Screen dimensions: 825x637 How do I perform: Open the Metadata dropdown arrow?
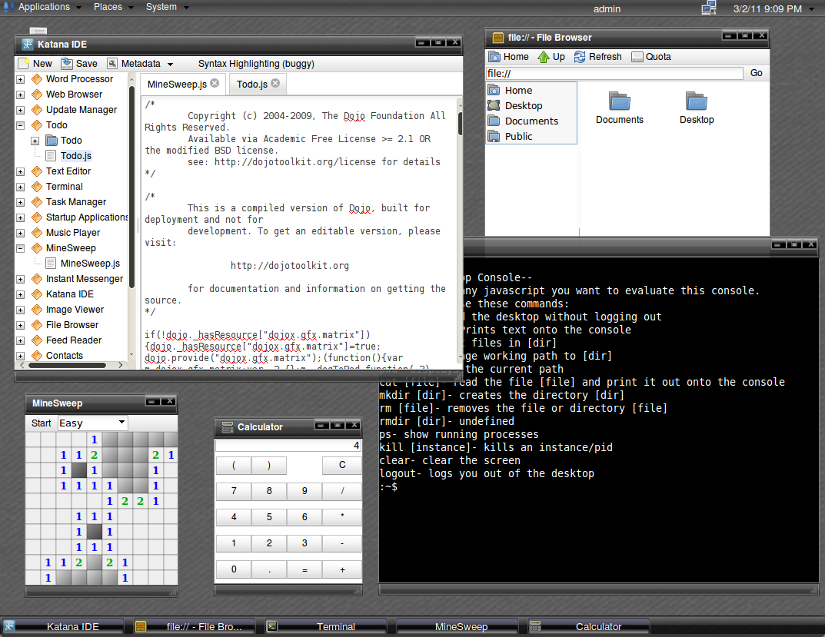click(x=170, y=64)
